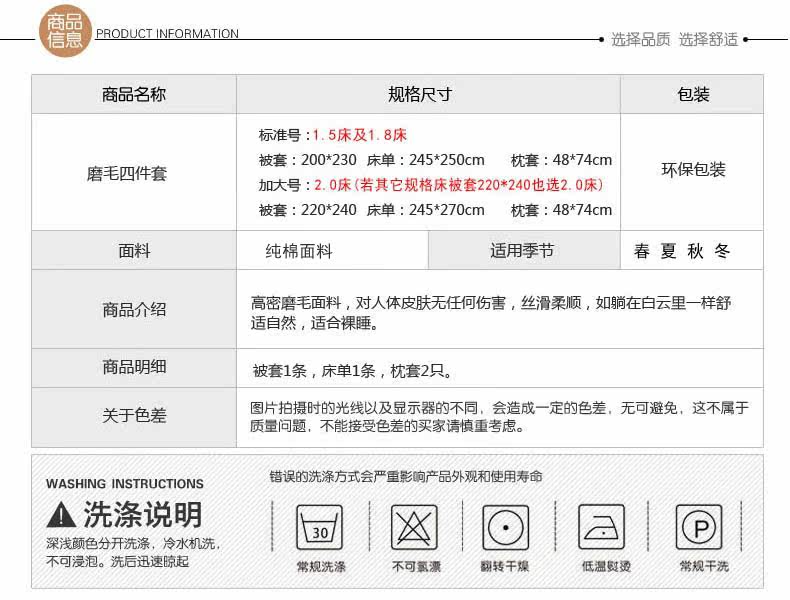
Task: Select the 适用季节 label cell
Action: click(x=522, y=251)
